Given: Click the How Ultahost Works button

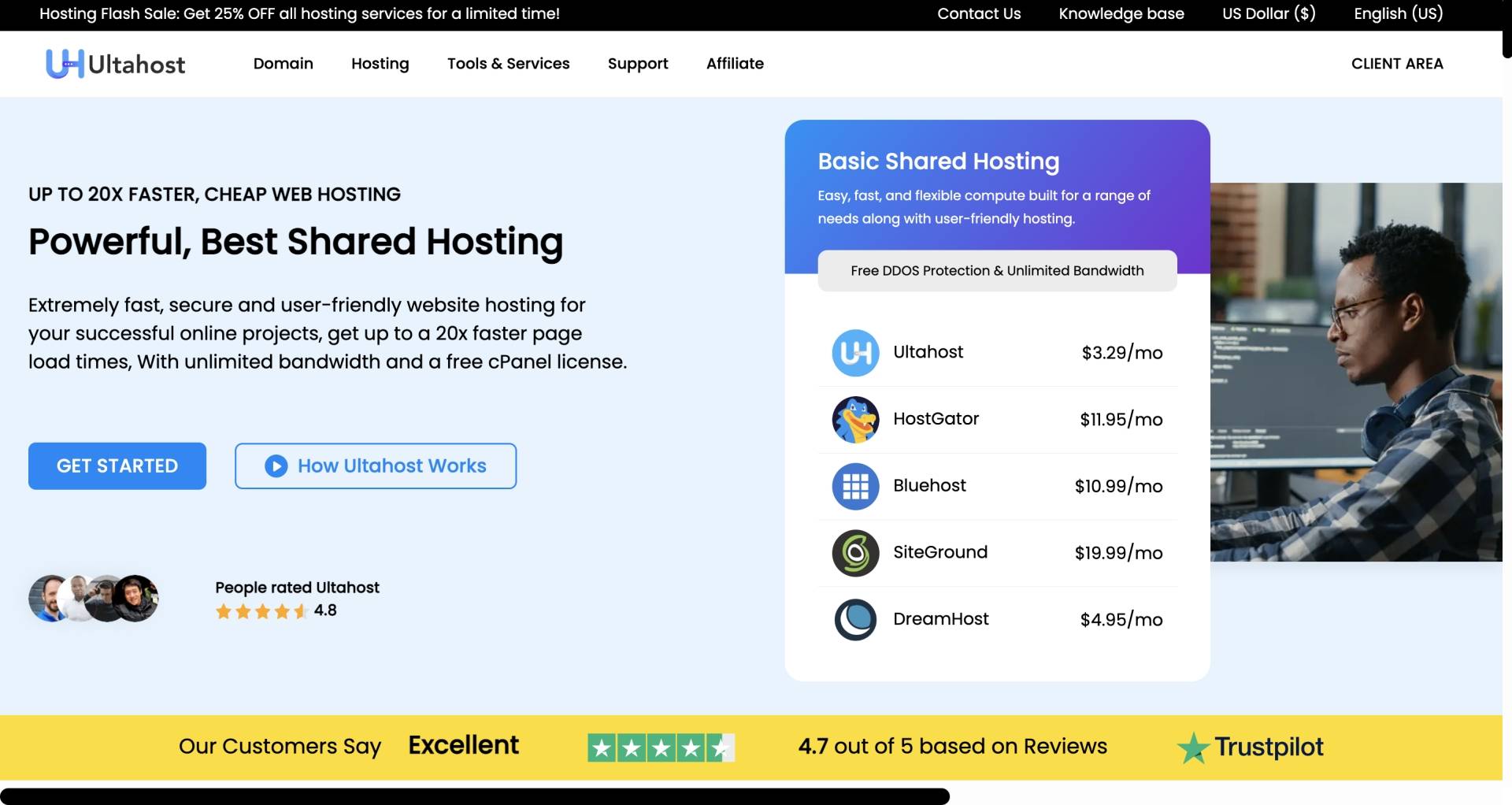Looking at the screenshot, I should coord(376,466).
